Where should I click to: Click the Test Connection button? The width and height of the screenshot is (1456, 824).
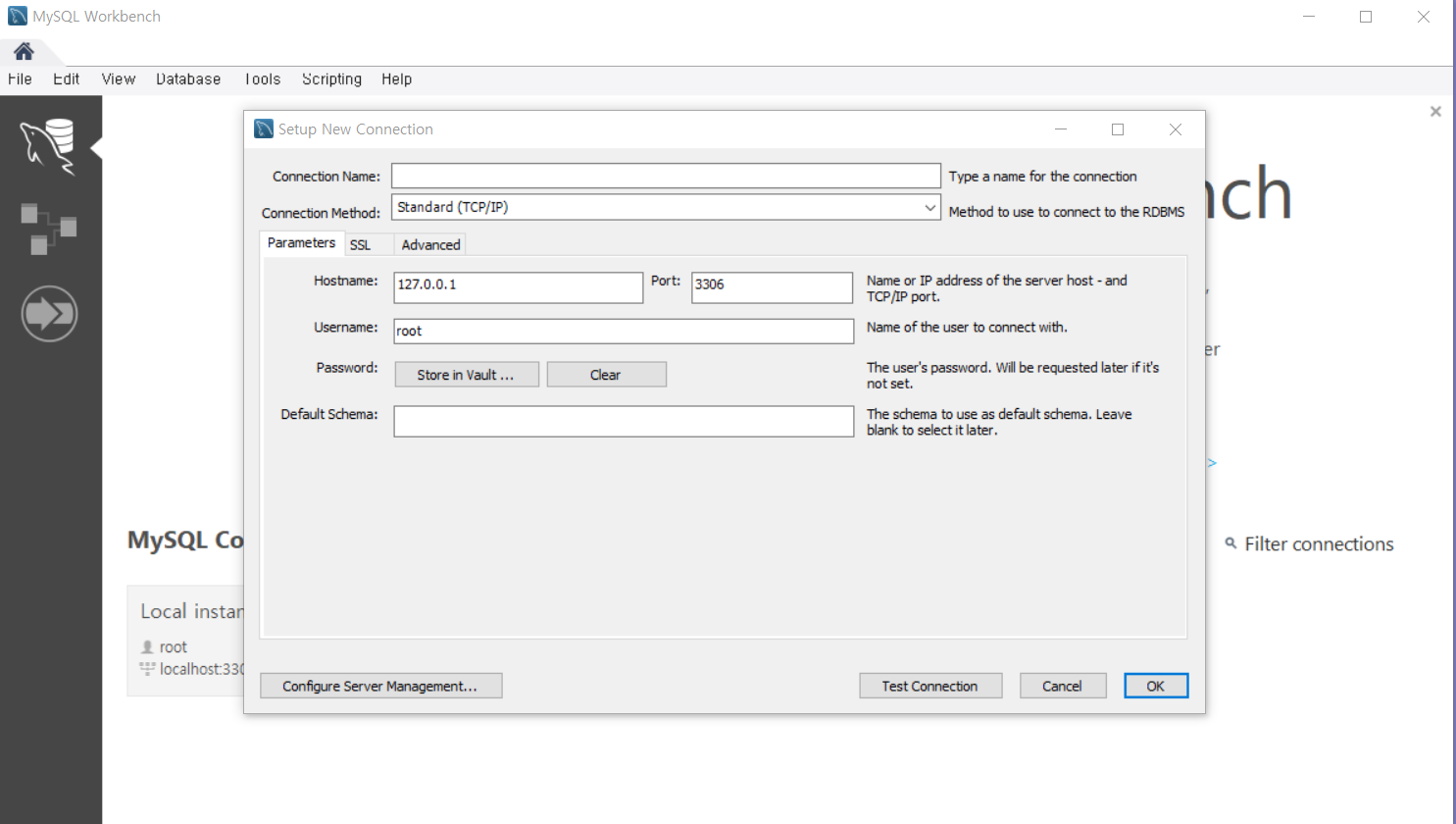(x=930, y=686)
